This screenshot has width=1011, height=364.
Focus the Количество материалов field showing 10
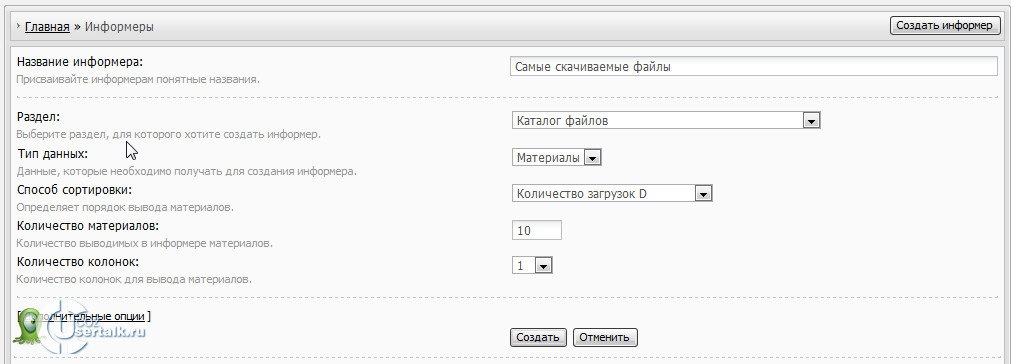point(536,230)
